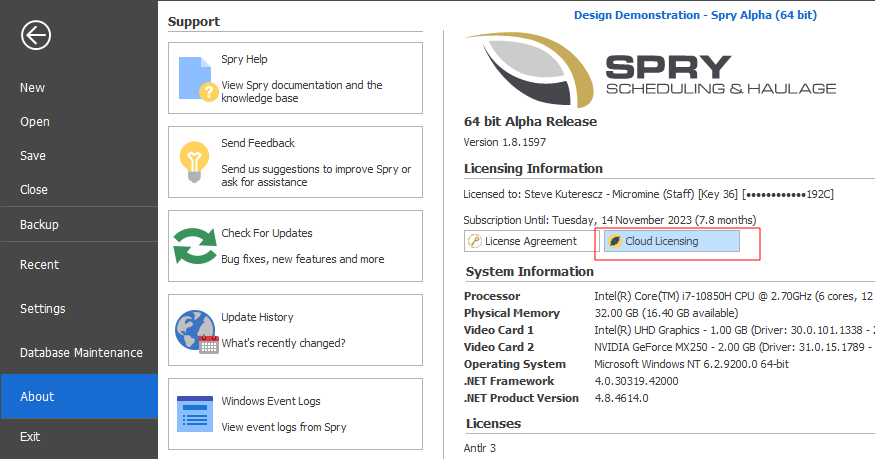Image resolution: width=875 pixels, height=459 pixels.
Task: Select Close in the sidebar menu
Action: (34, 190)
